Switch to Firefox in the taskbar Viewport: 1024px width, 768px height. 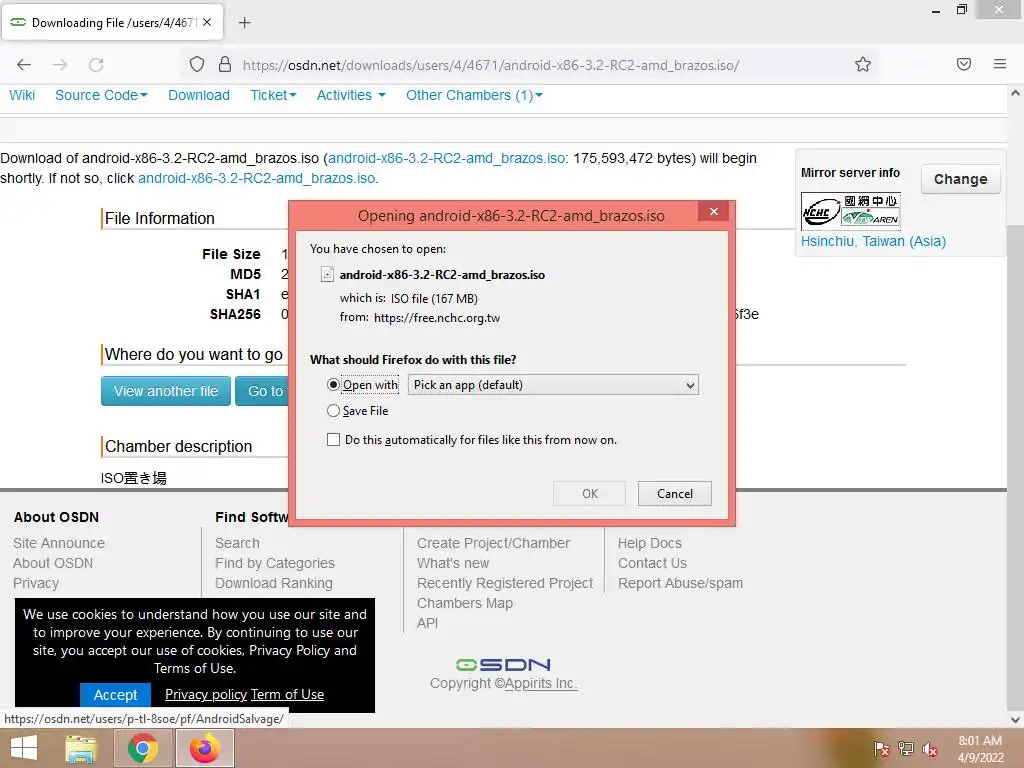point(204,748)
